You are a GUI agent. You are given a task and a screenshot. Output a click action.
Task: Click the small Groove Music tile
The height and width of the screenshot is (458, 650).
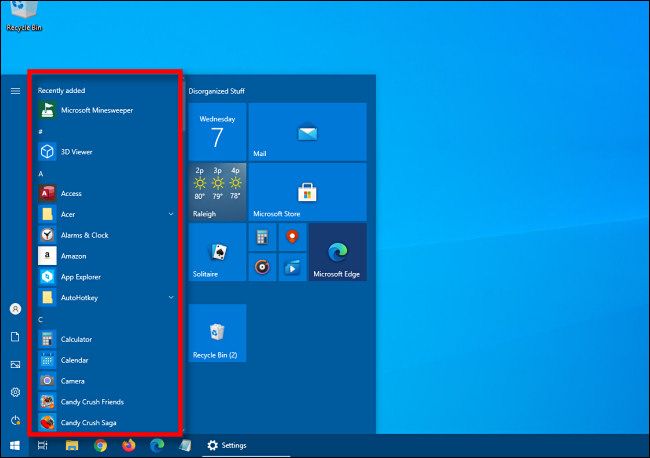[x=262, y=267]
